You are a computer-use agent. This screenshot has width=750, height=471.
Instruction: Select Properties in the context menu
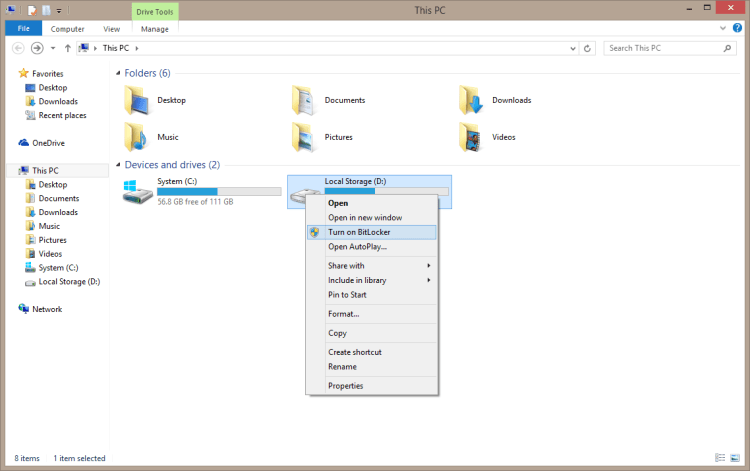346,386
